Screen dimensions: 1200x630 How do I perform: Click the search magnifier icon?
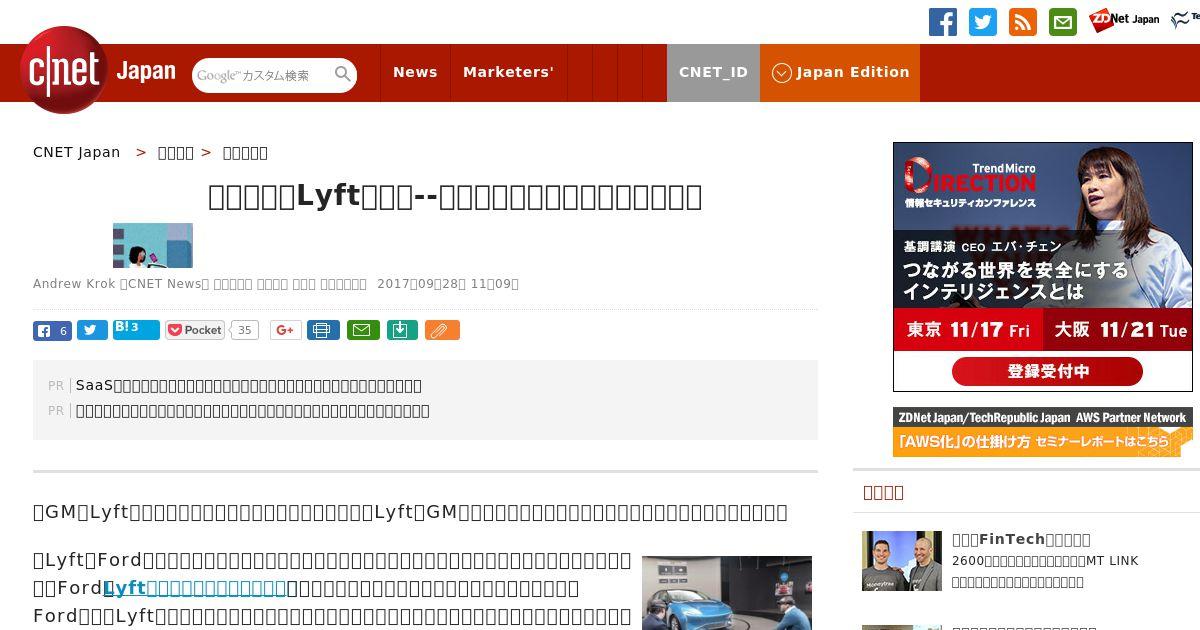[343, 74]
